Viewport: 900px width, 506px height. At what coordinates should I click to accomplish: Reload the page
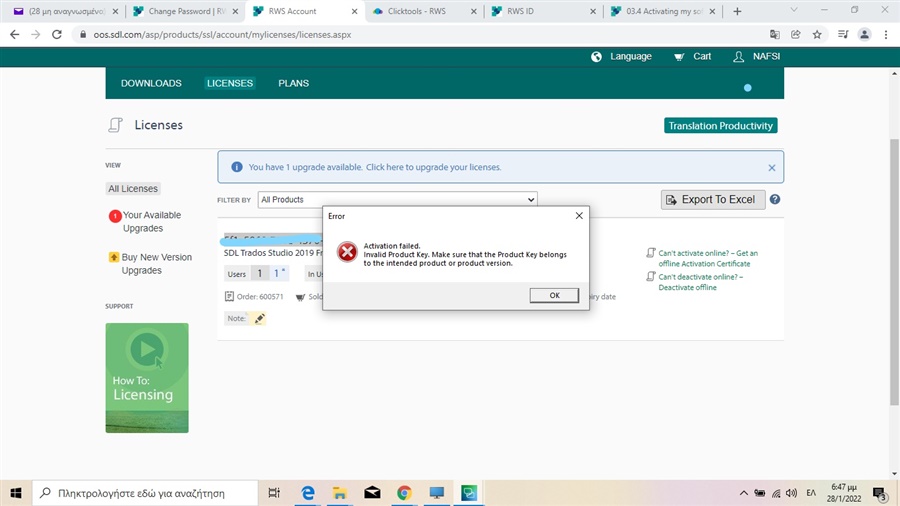coord(57,34)
